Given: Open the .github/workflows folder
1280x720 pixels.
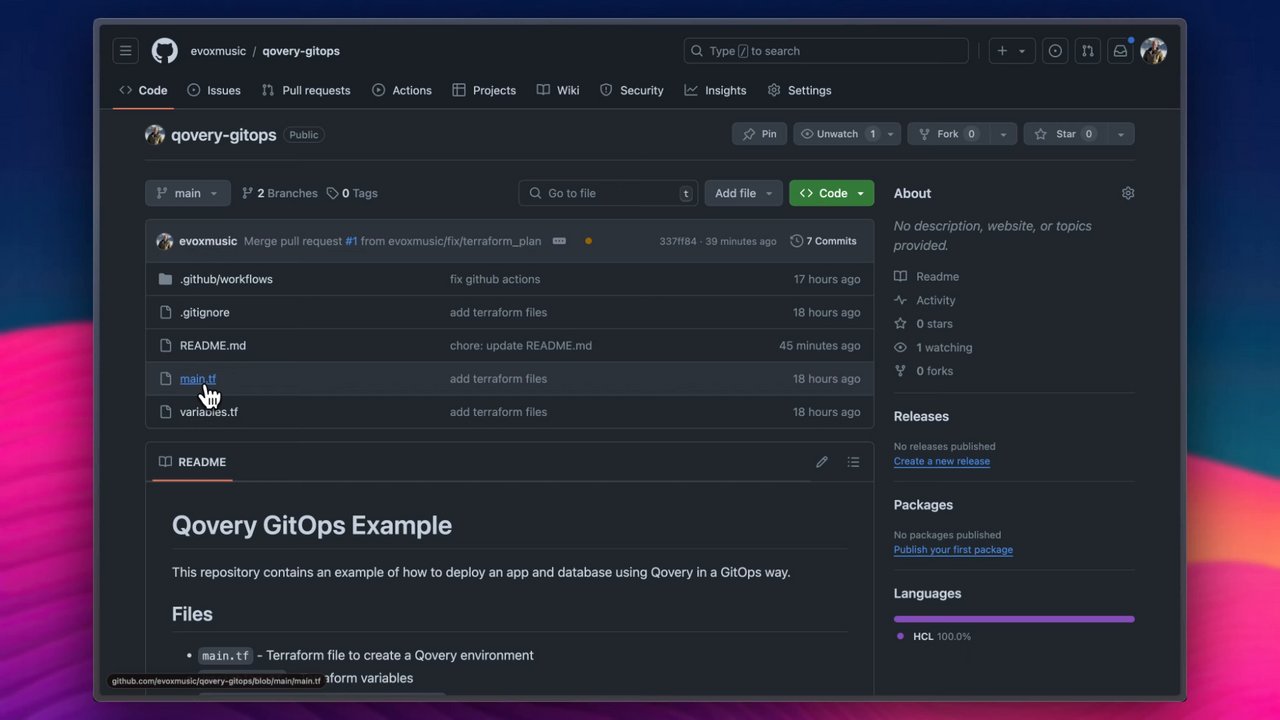Looking at the screenshot, I should click(226, 279).
